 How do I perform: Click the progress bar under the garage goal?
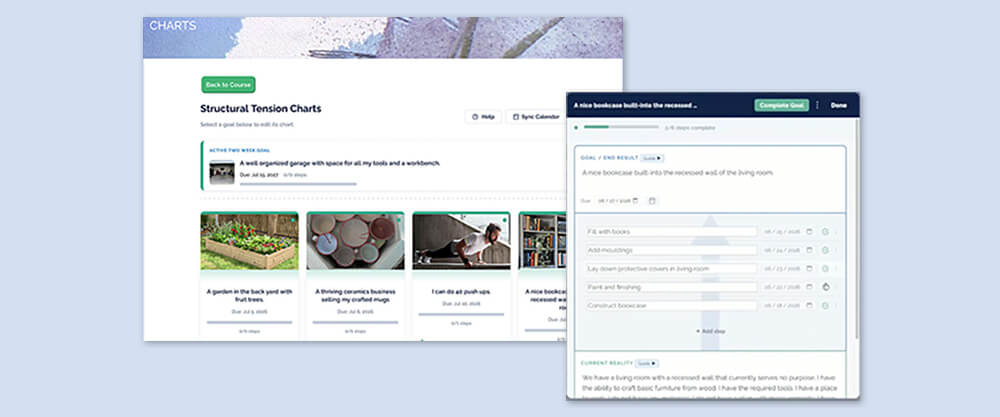pyautogui.click(x=298, y=184)
